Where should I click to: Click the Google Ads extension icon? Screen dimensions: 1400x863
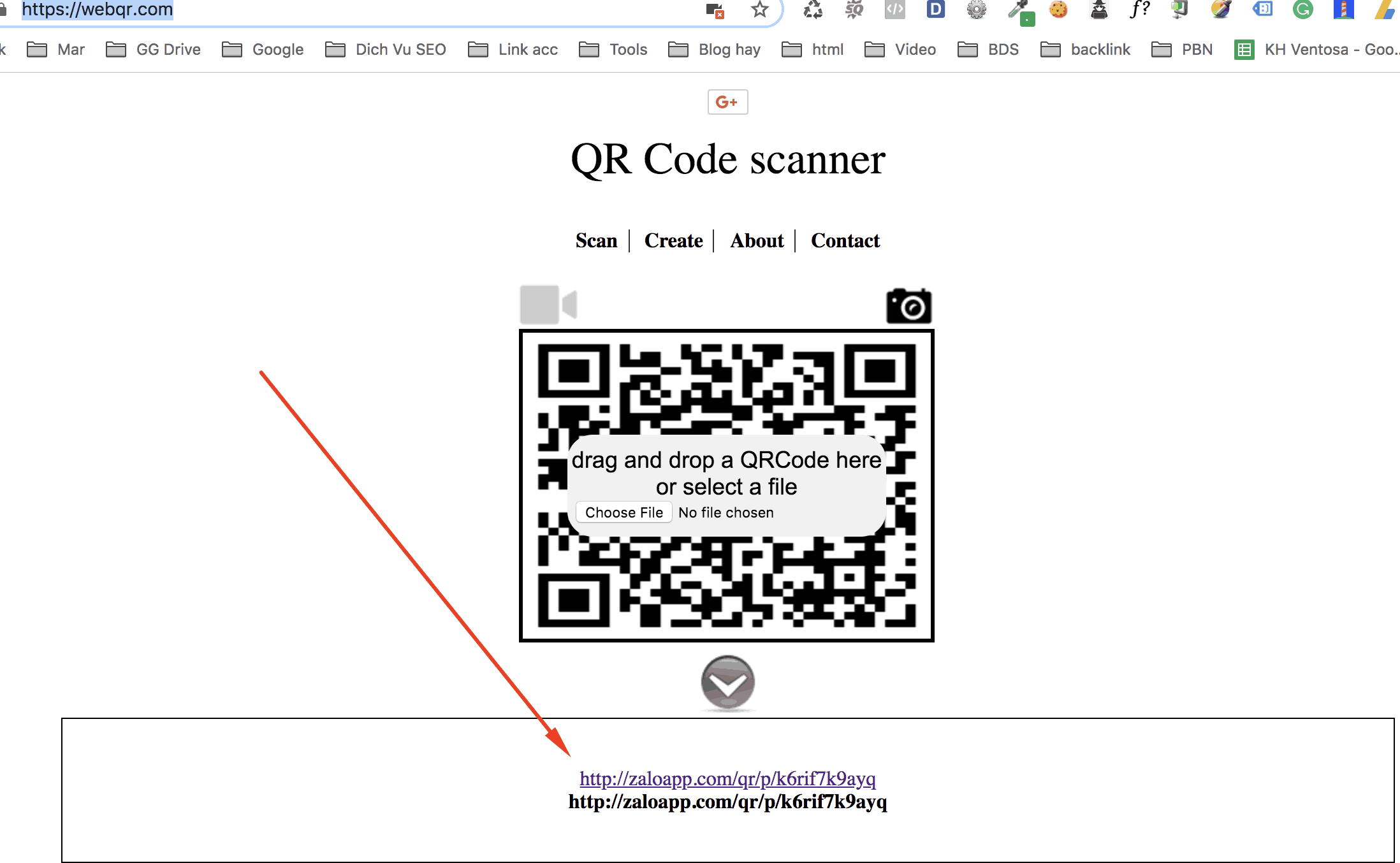point(1386,10)
